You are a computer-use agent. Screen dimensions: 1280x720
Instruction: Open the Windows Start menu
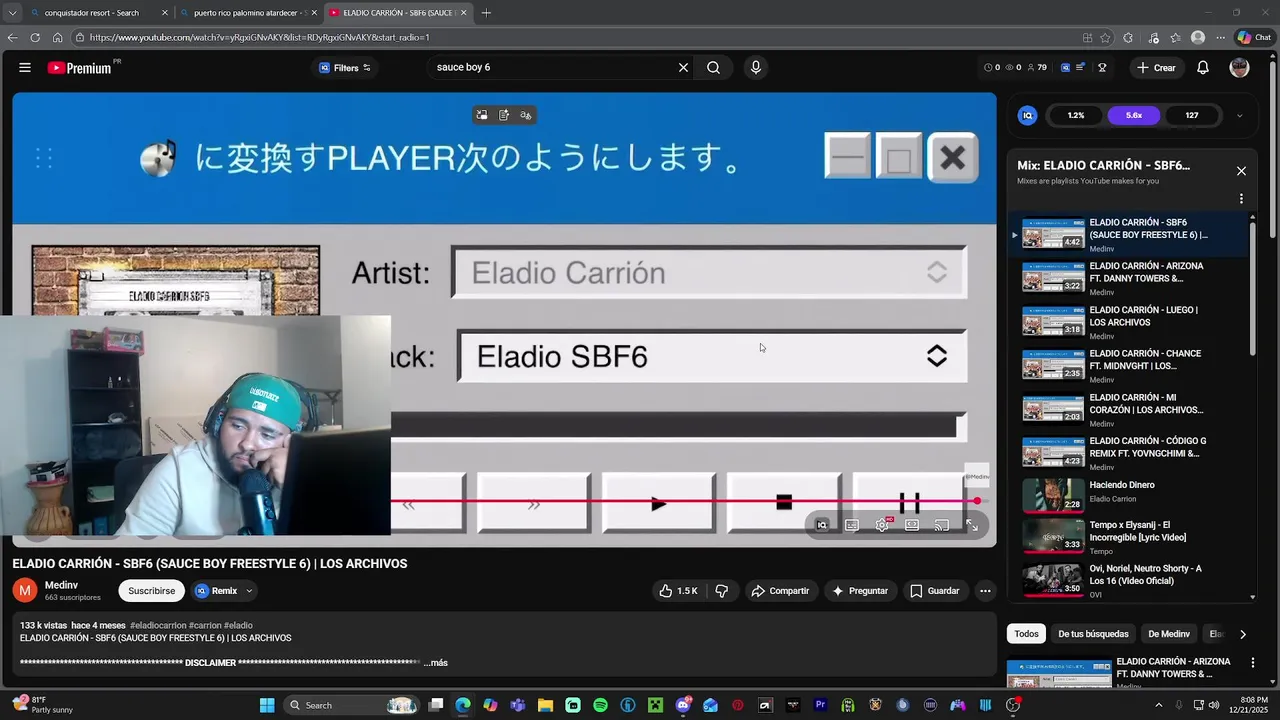(x=267, y=705)
